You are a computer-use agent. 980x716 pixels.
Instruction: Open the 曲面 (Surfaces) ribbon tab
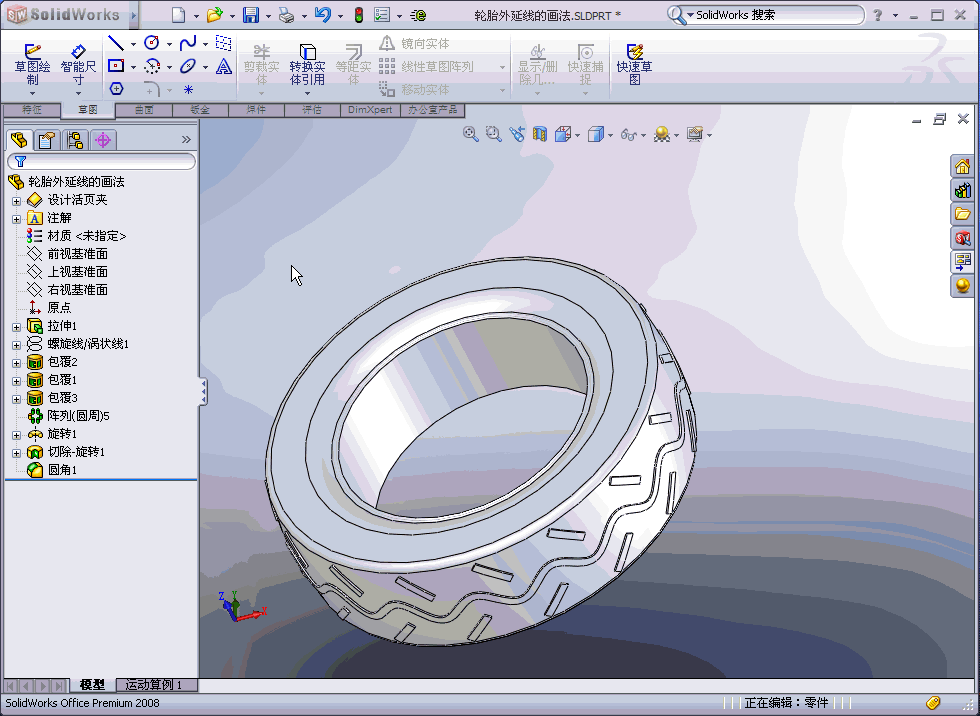144,110
